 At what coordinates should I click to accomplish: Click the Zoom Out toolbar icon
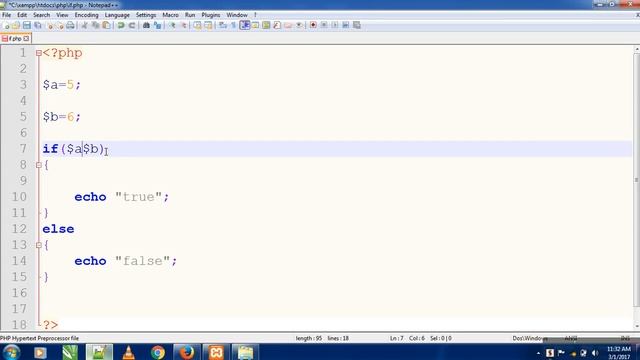pyautogui.click(x=184, y=25)
